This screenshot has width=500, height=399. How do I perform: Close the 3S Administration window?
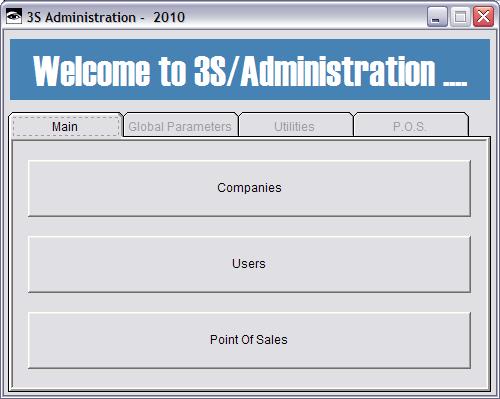(x=483, y=17)
